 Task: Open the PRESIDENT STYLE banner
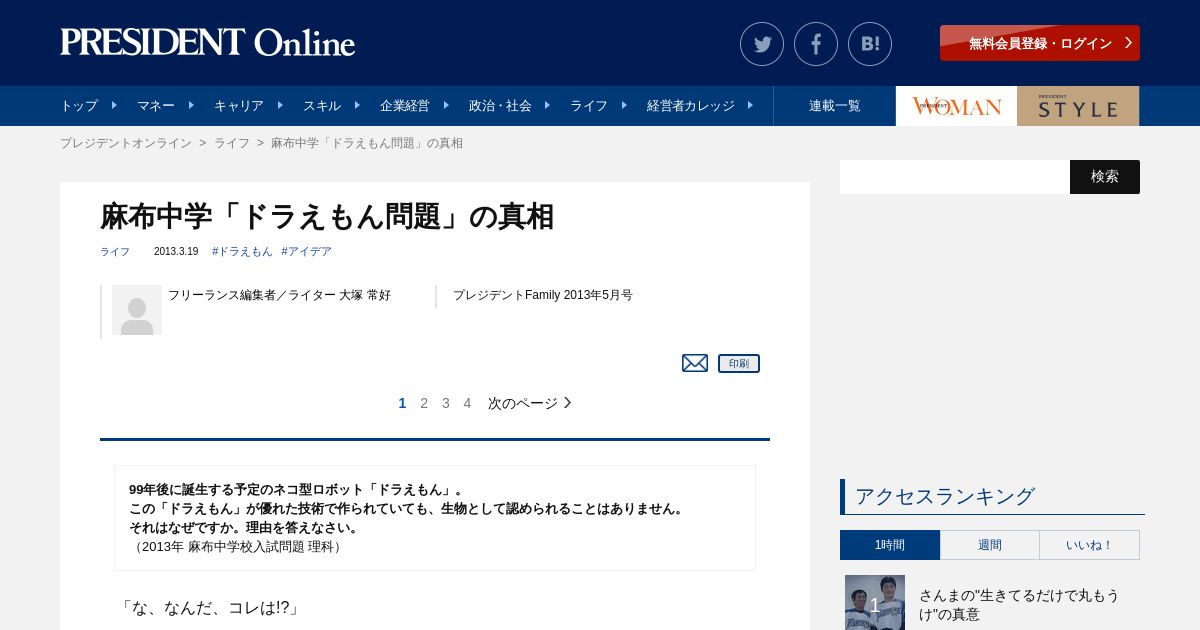[x=1078, y=106]
